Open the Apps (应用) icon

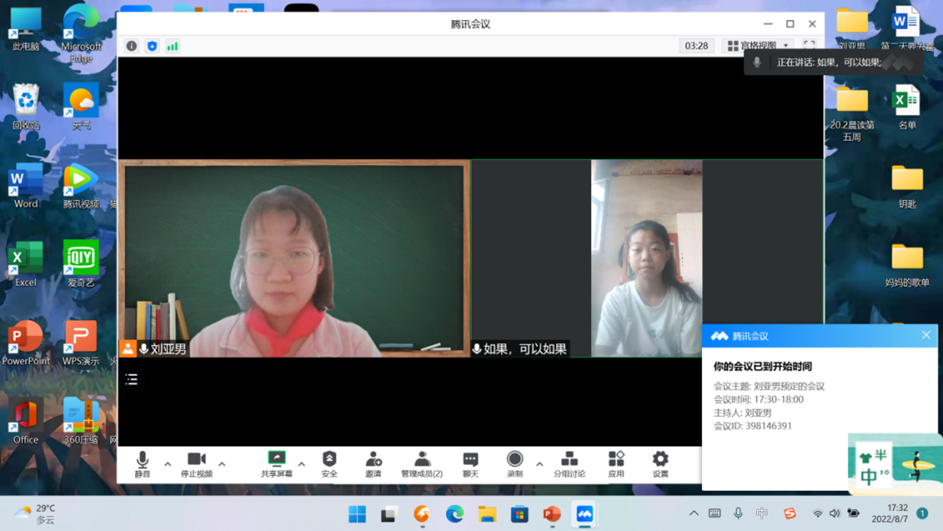tap(616, 463)
